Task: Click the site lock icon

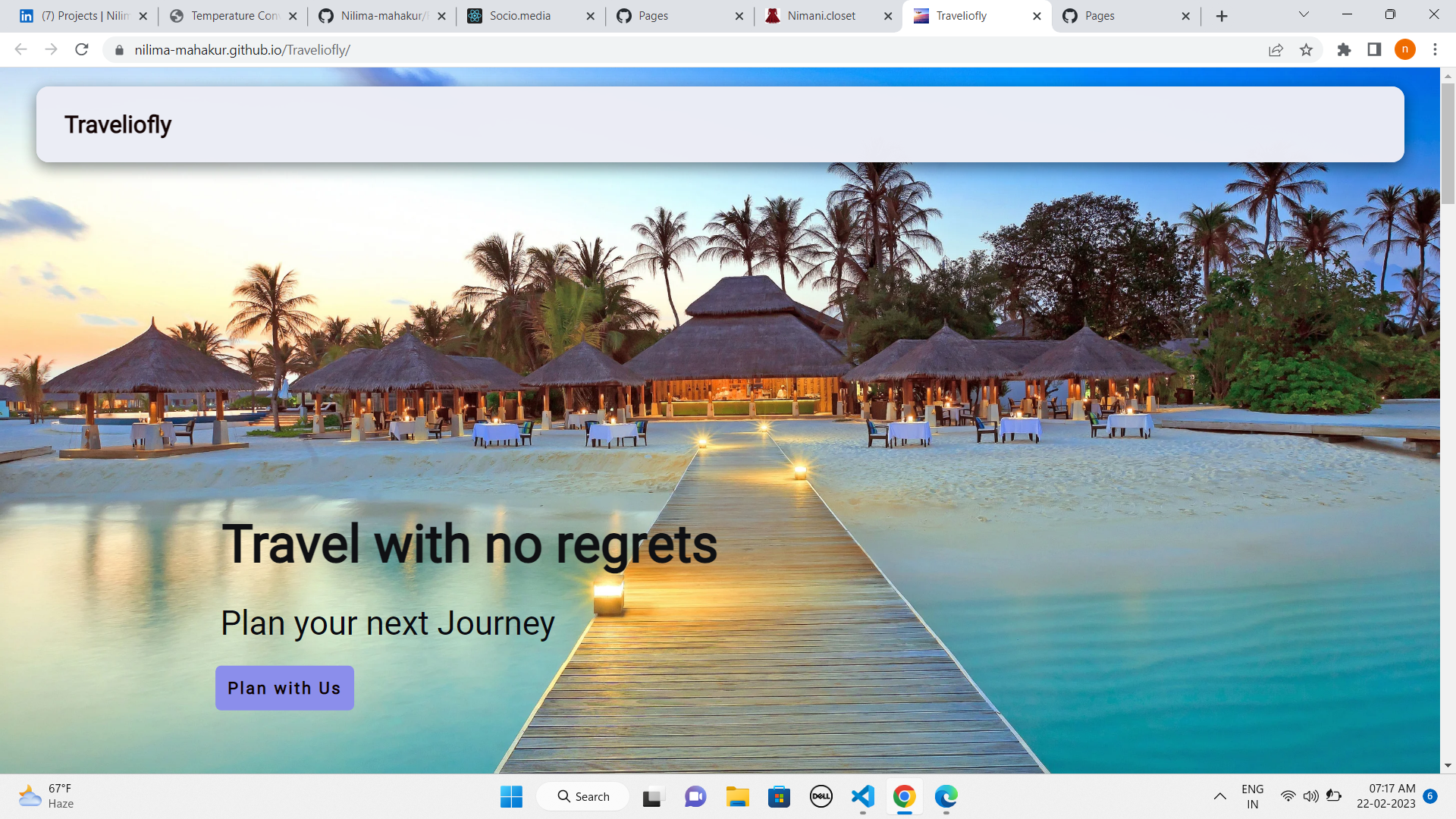Action: [x=119, y=50]
